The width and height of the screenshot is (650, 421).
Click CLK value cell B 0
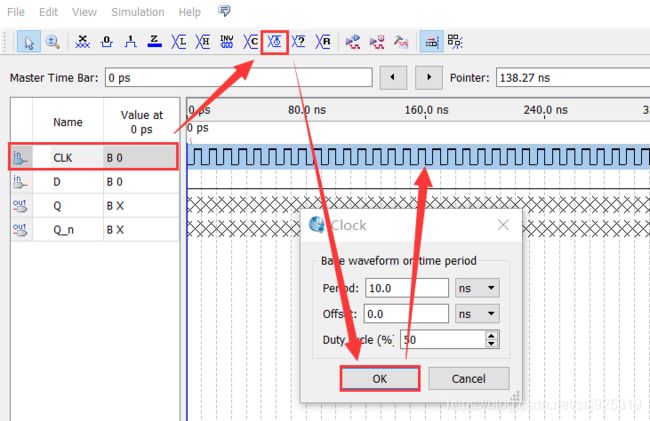pos(141,157)
